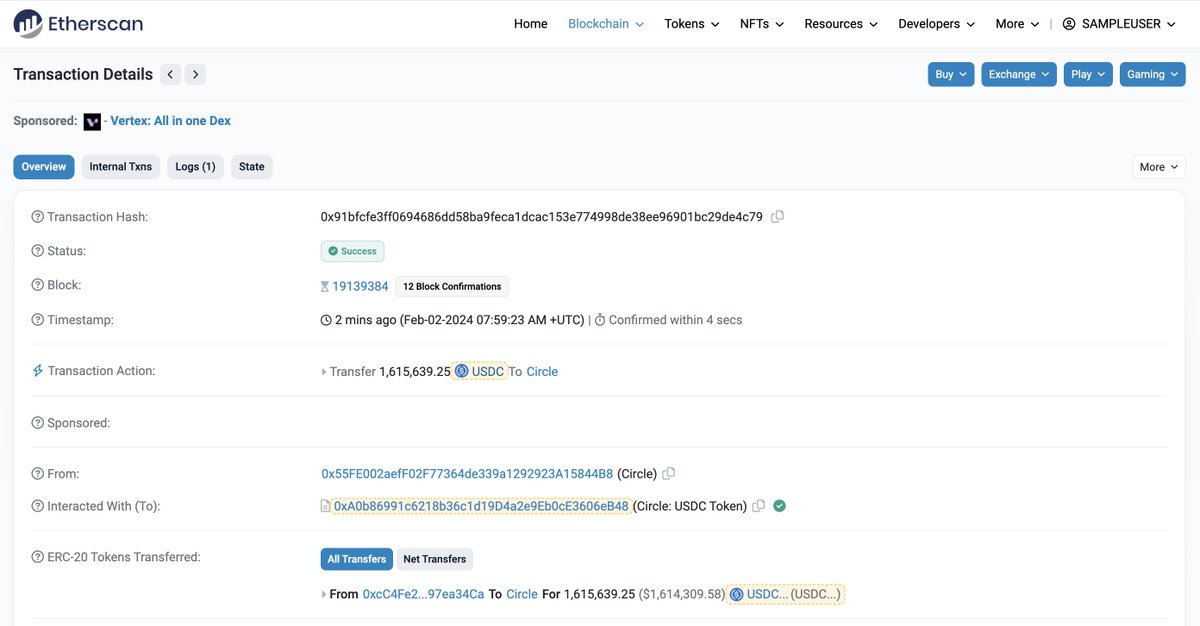The width and height of the screenshot is (1200, 626).
Task: Click the USDC coin icon in Transaction Action
Action: pos(461,371)
